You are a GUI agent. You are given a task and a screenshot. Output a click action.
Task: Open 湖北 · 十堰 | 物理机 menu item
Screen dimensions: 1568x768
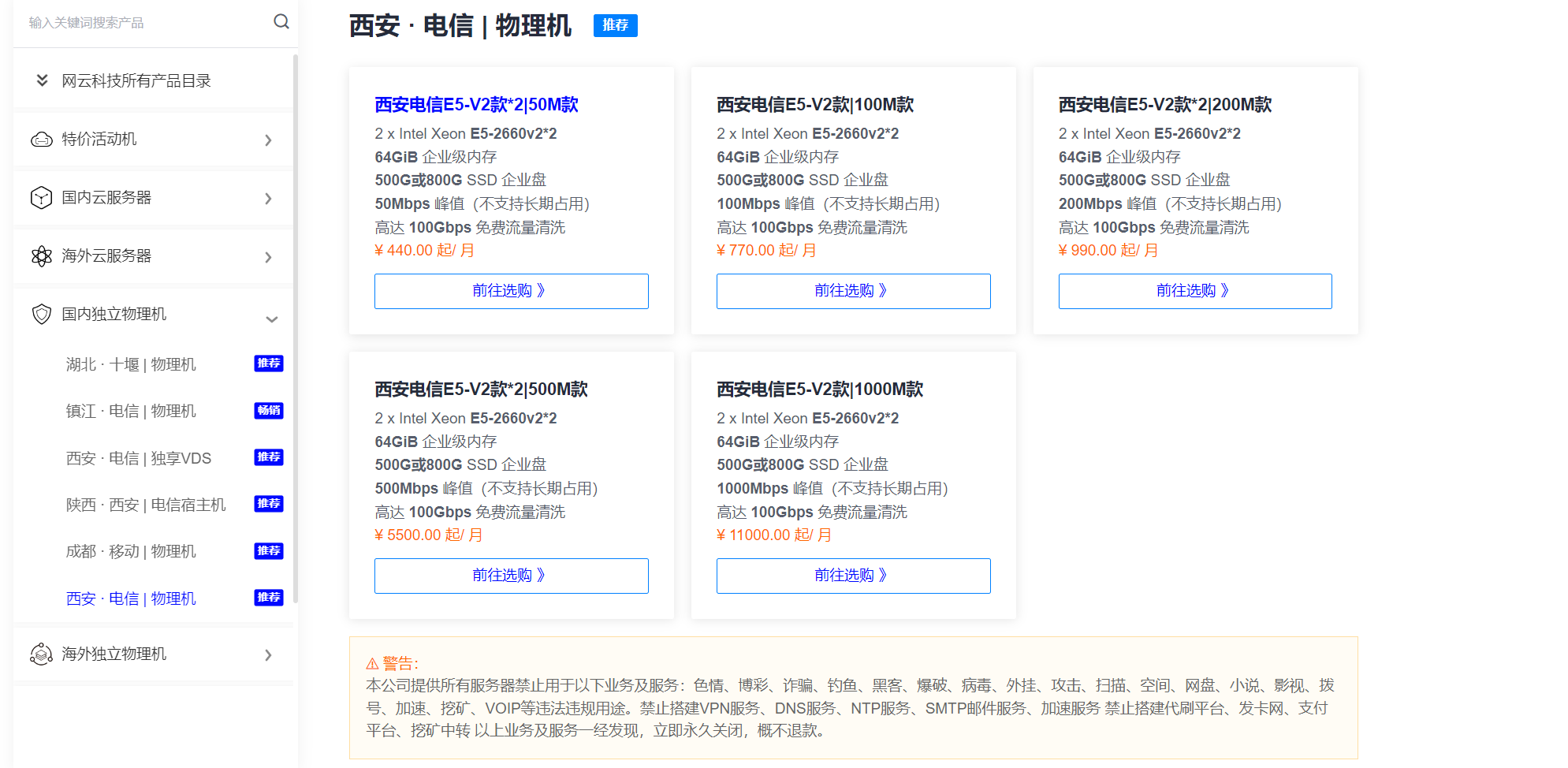click(x=131, y=364)
